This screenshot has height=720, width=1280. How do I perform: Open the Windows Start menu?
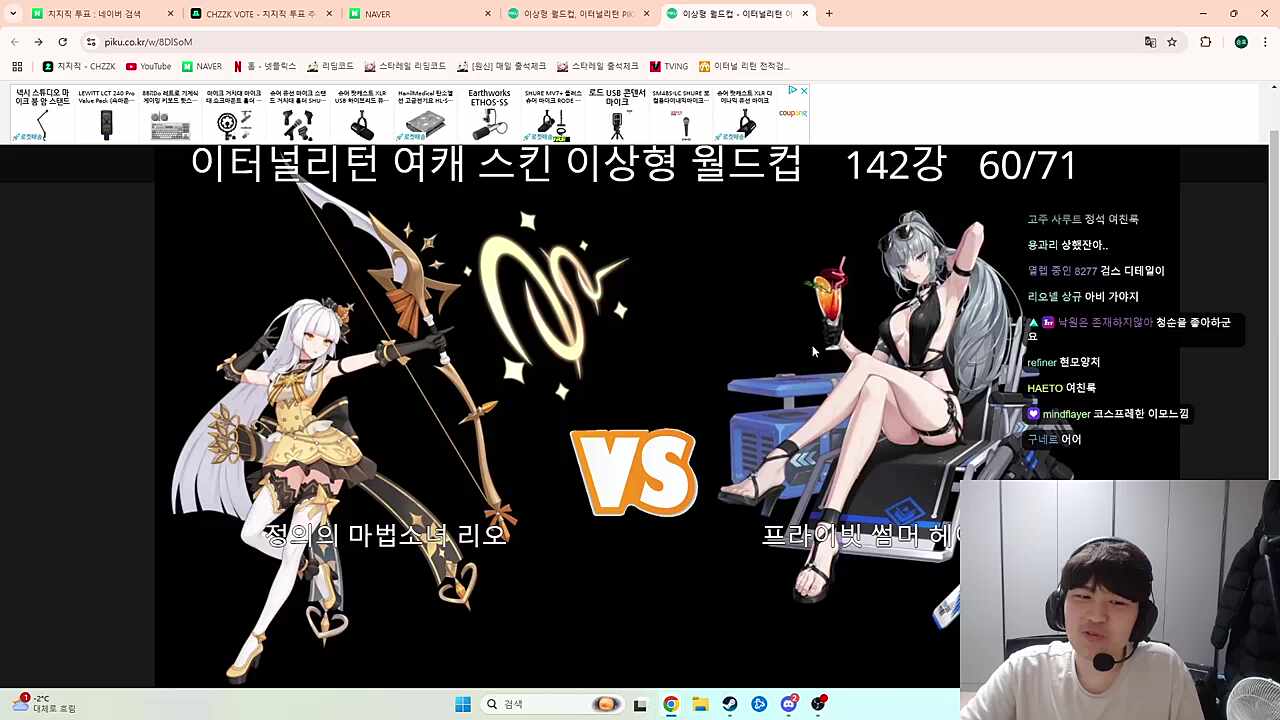click(x=463, y=704)
